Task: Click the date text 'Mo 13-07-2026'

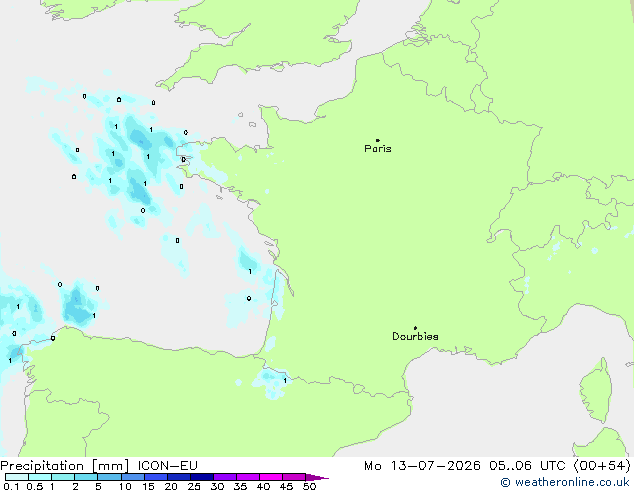Action: tap(422, 466)
